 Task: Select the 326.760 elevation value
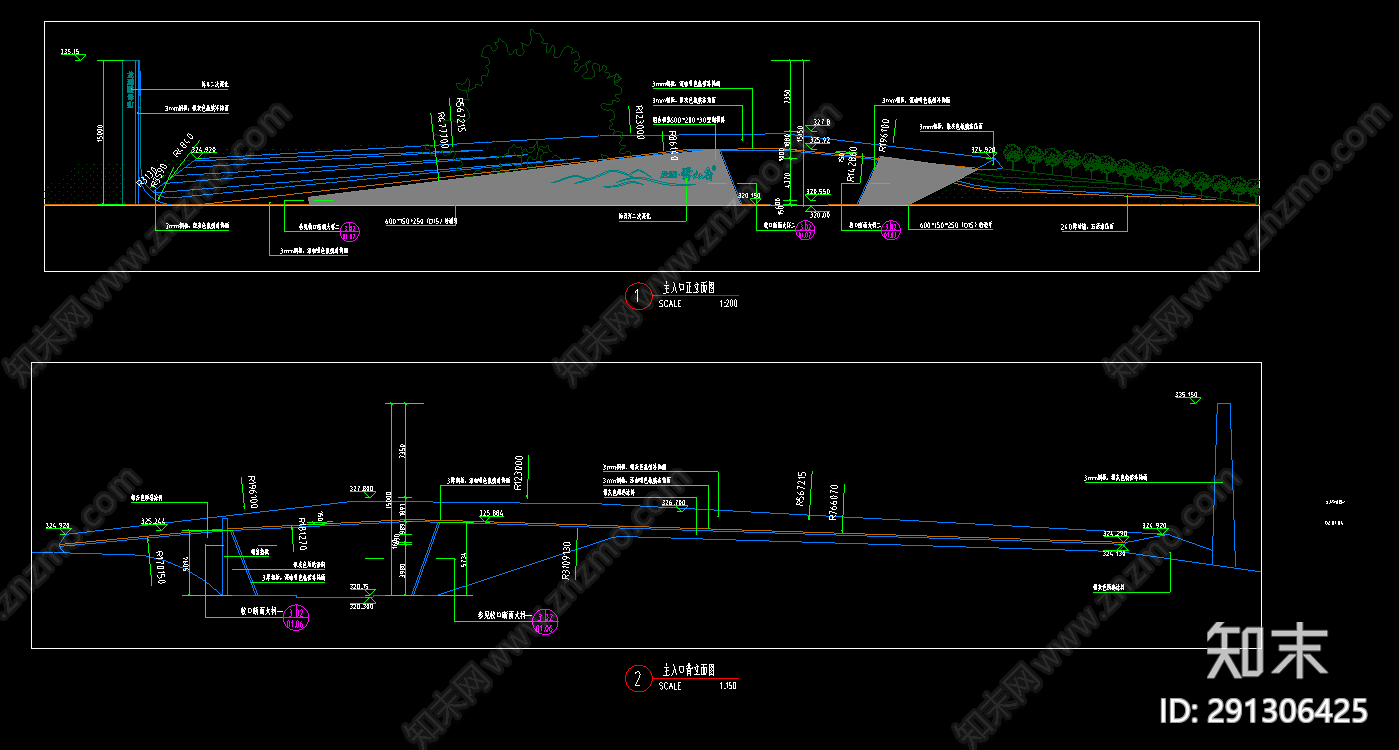pyautogui.click(x=674, y=502)
